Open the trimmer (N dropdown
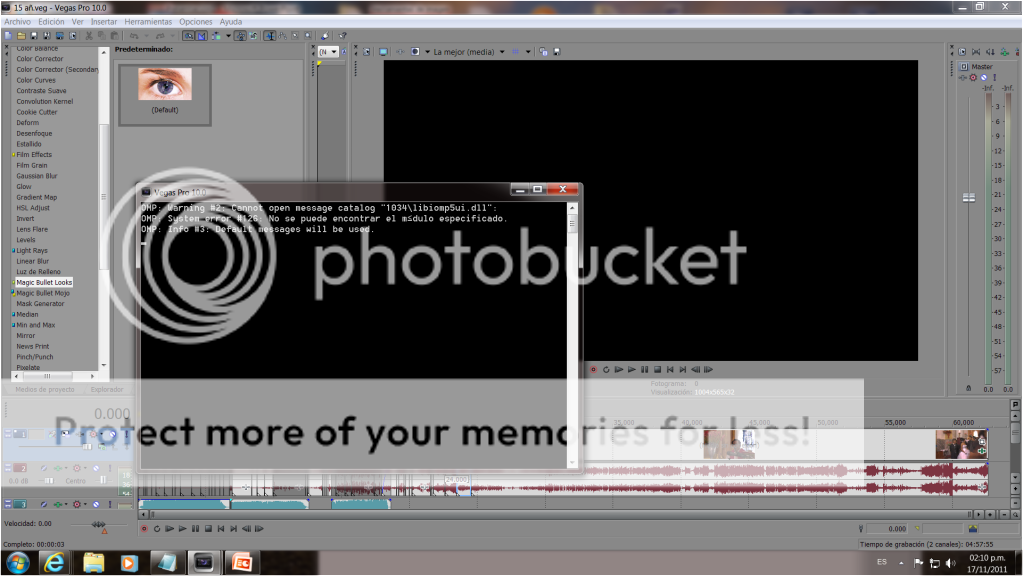The image size is (1023, 576). point(328,52)
